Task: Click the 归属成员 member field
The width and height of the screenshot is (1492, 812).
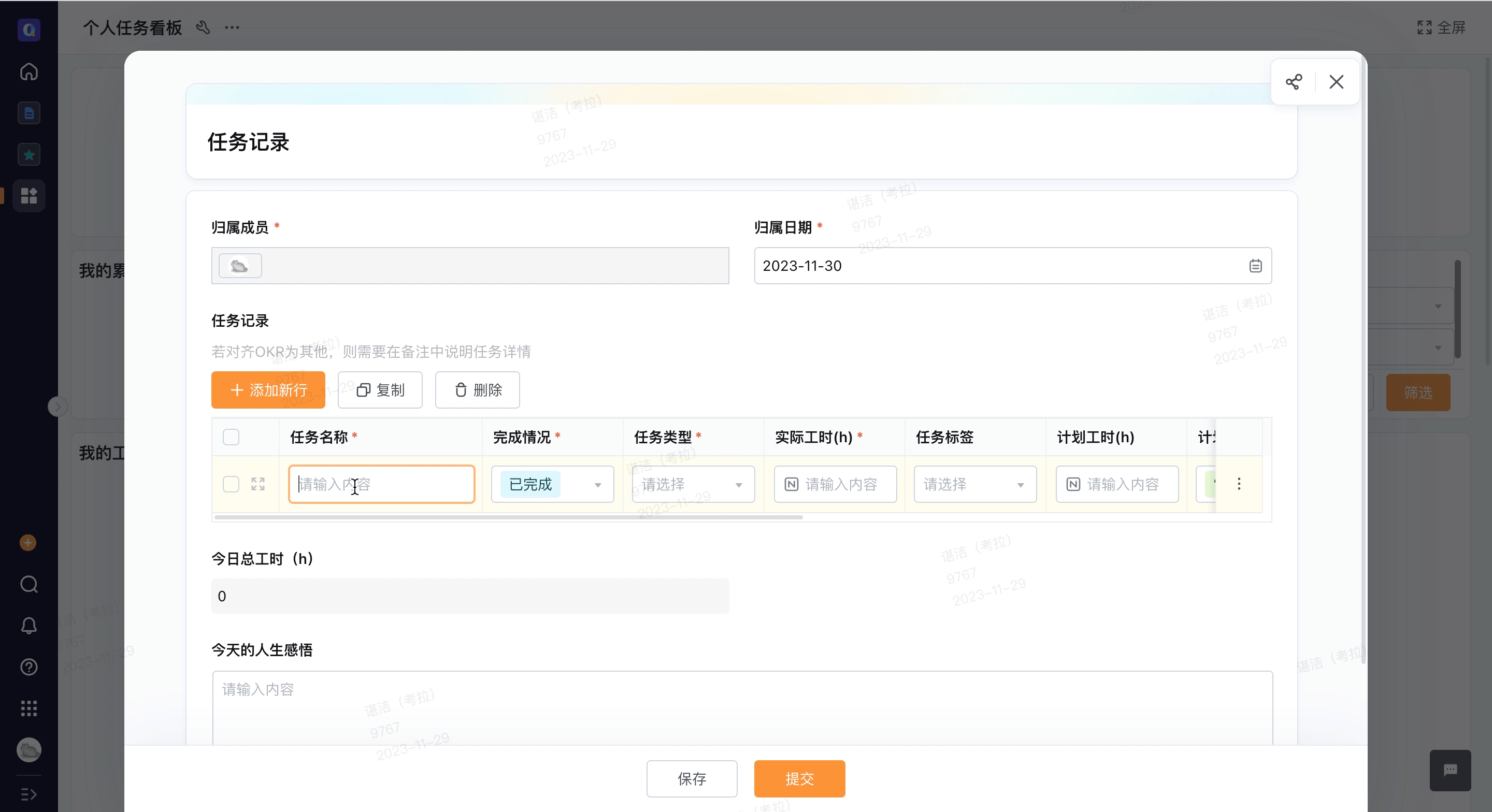Action: click(470, 266)
